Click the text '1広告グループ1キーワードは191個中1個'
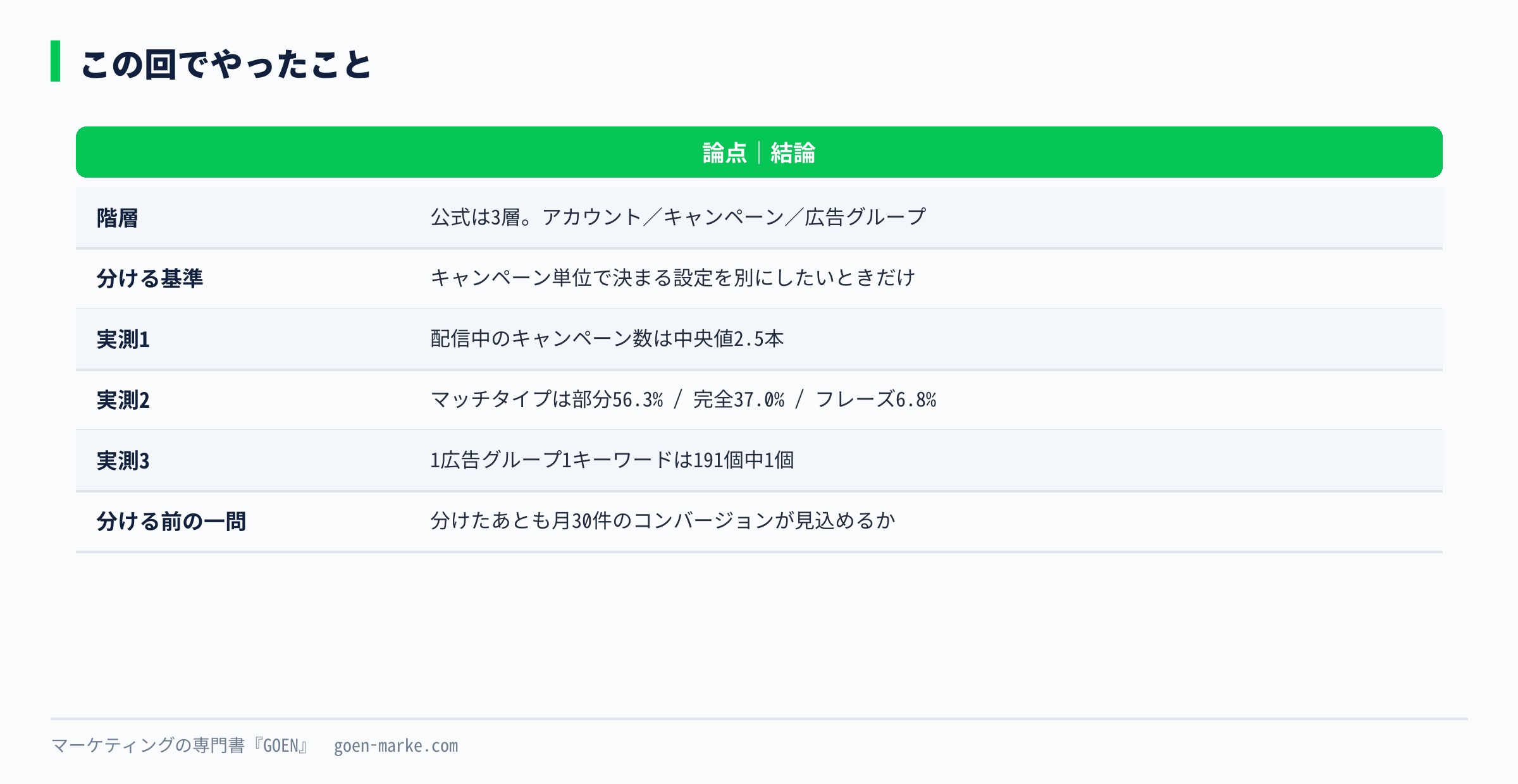This screenshot has width=1518, height=784. pos(612,460)
